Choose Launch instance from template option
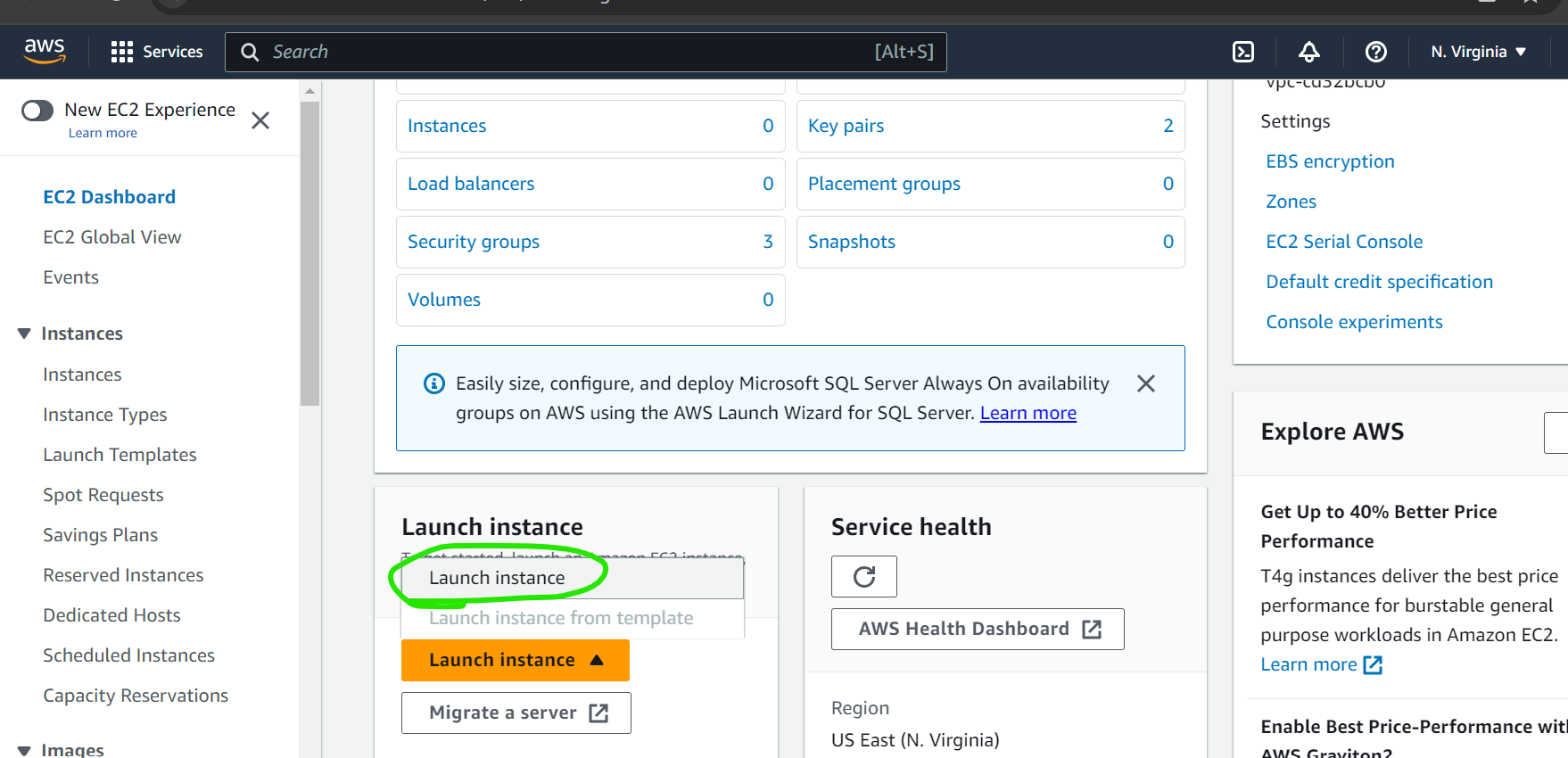 572,618
